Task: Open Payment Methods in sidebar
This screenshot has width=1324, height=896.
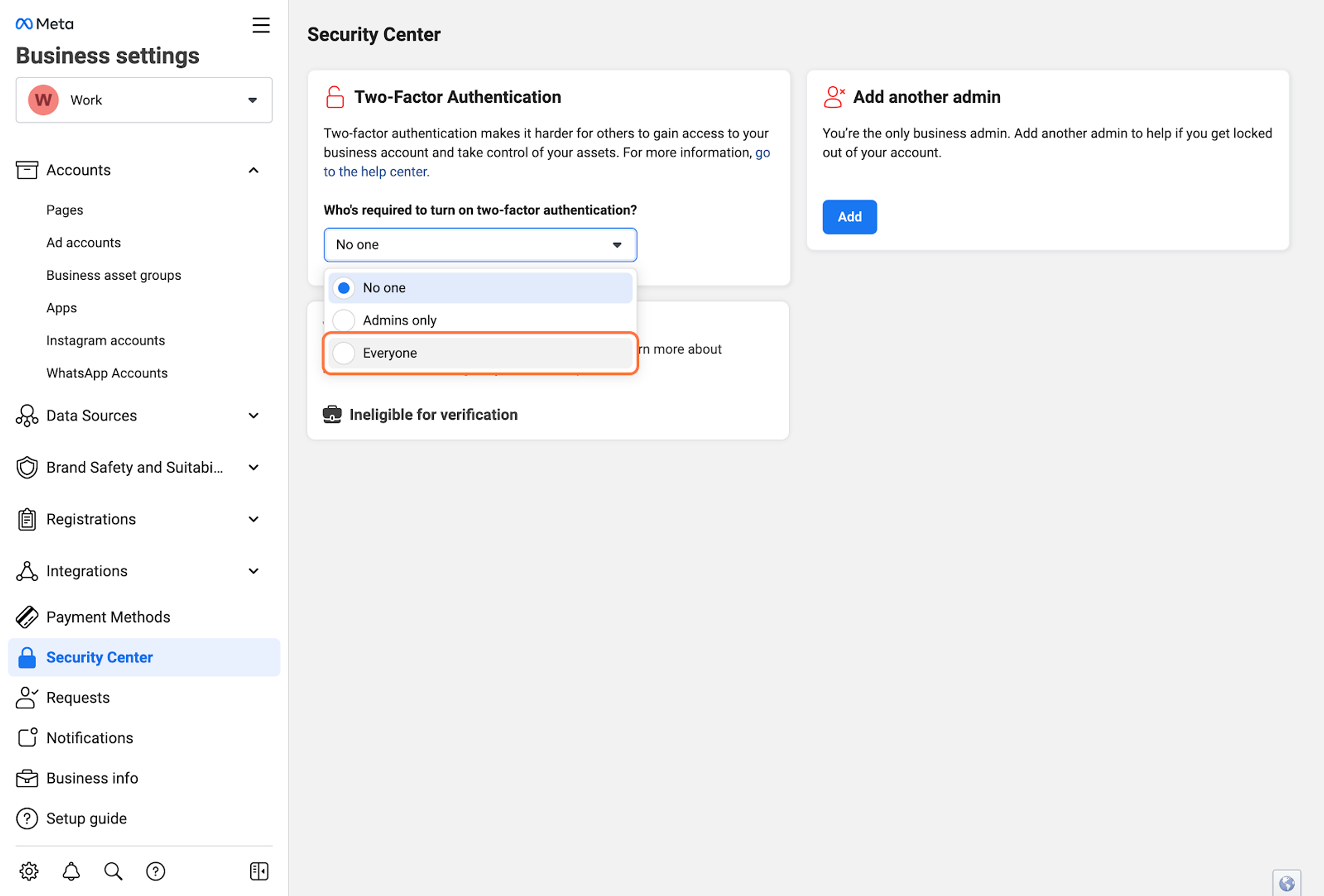Action: click(108, 617)
